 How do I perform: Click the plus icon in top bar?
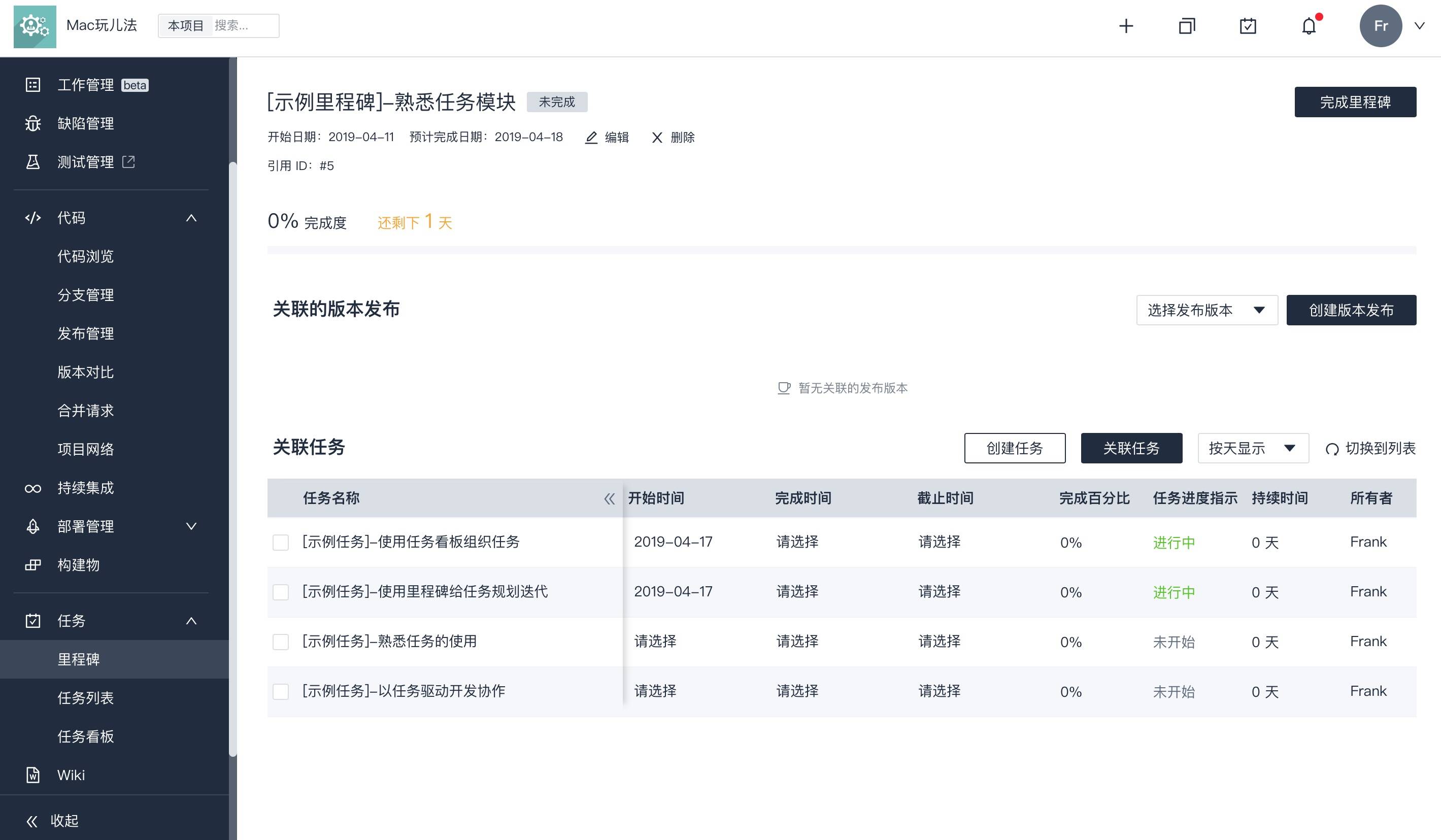(1125, 26)
